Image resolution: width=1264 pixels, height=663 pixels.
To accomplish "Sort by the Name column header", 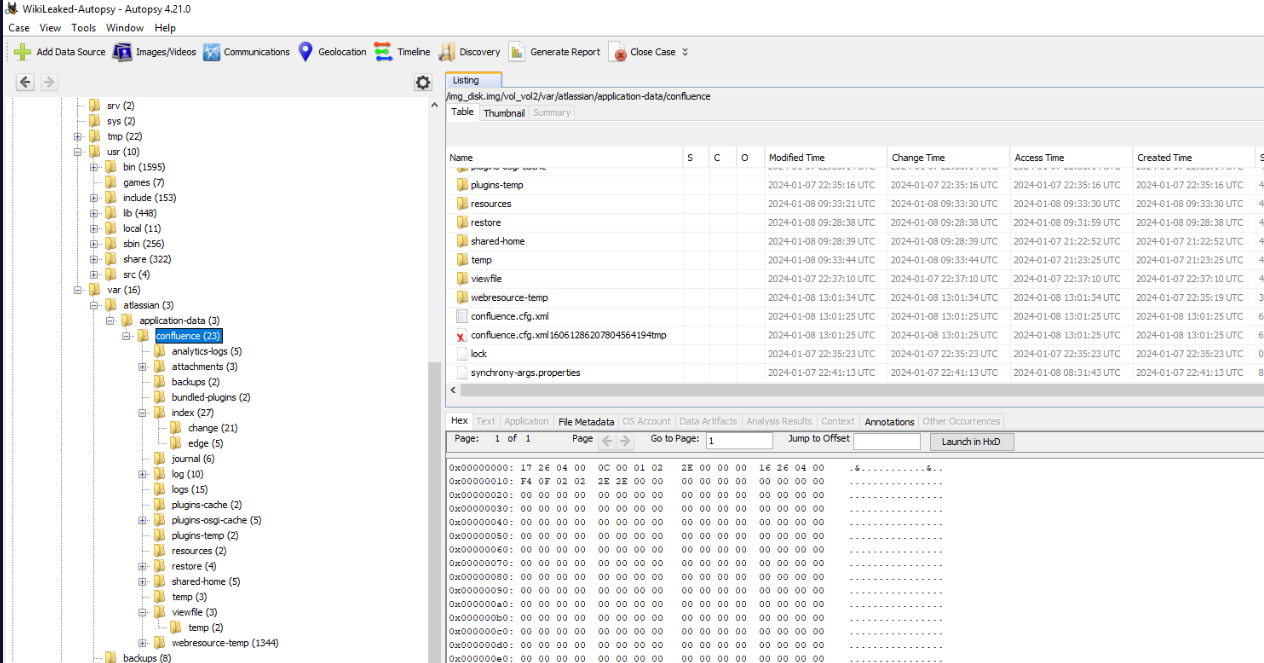I will click(564, 158).
